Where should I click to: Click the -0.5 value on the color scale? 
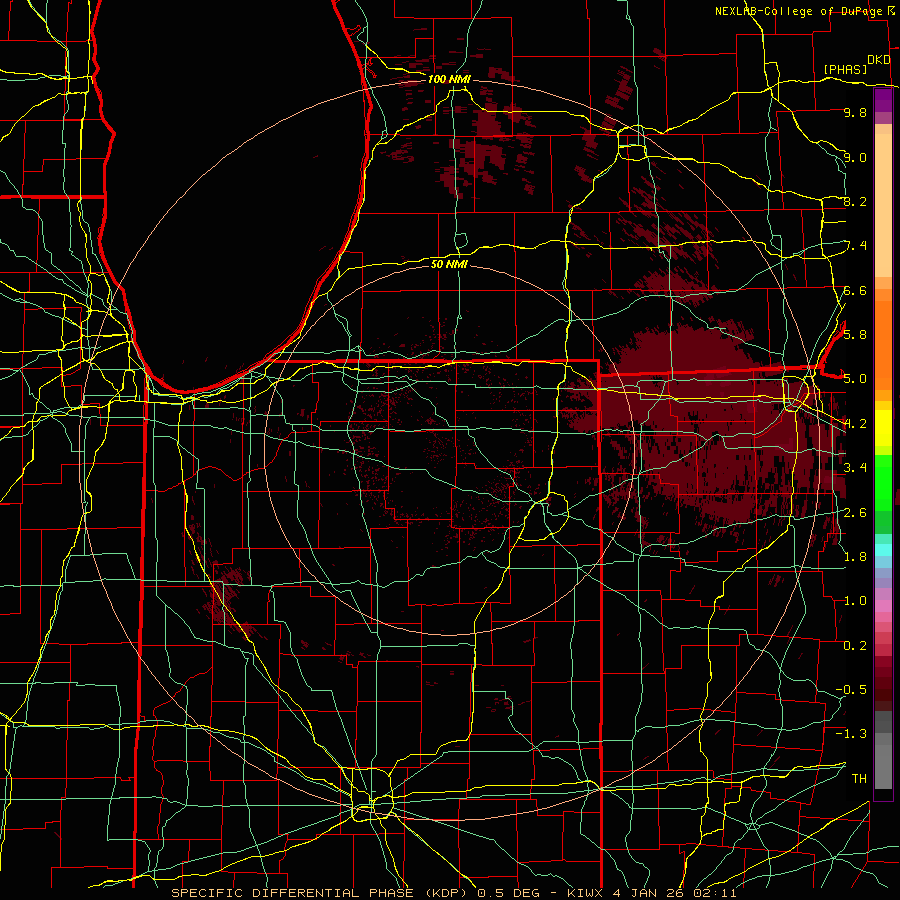click(851, 689)
